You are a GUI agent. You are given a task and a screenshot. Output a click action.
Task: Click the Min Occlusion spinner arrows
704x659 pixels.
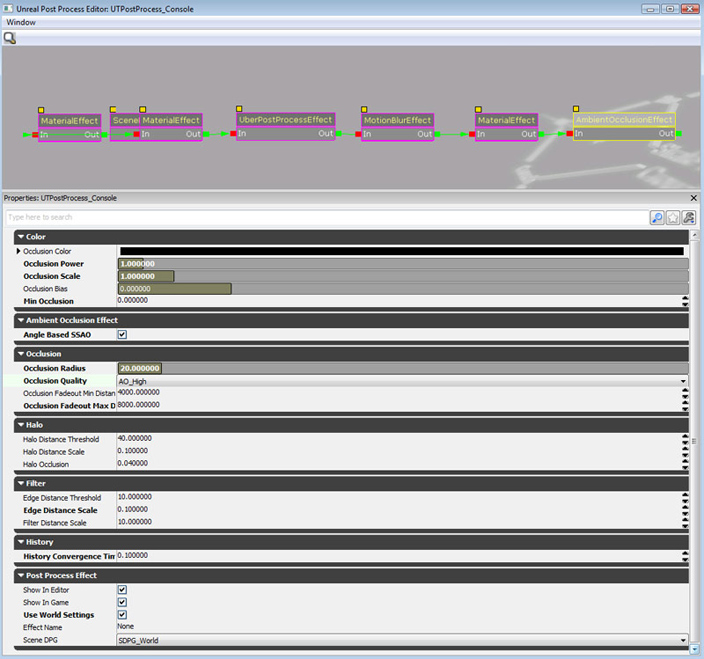coord(685,301)
